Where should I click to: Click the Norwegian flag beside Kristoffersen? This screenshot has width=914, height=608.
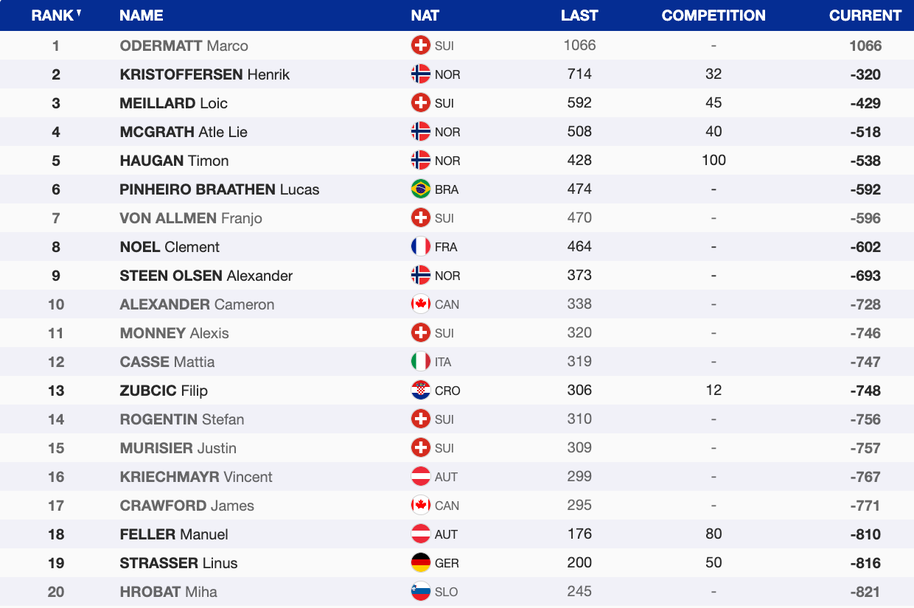[421, 74]
